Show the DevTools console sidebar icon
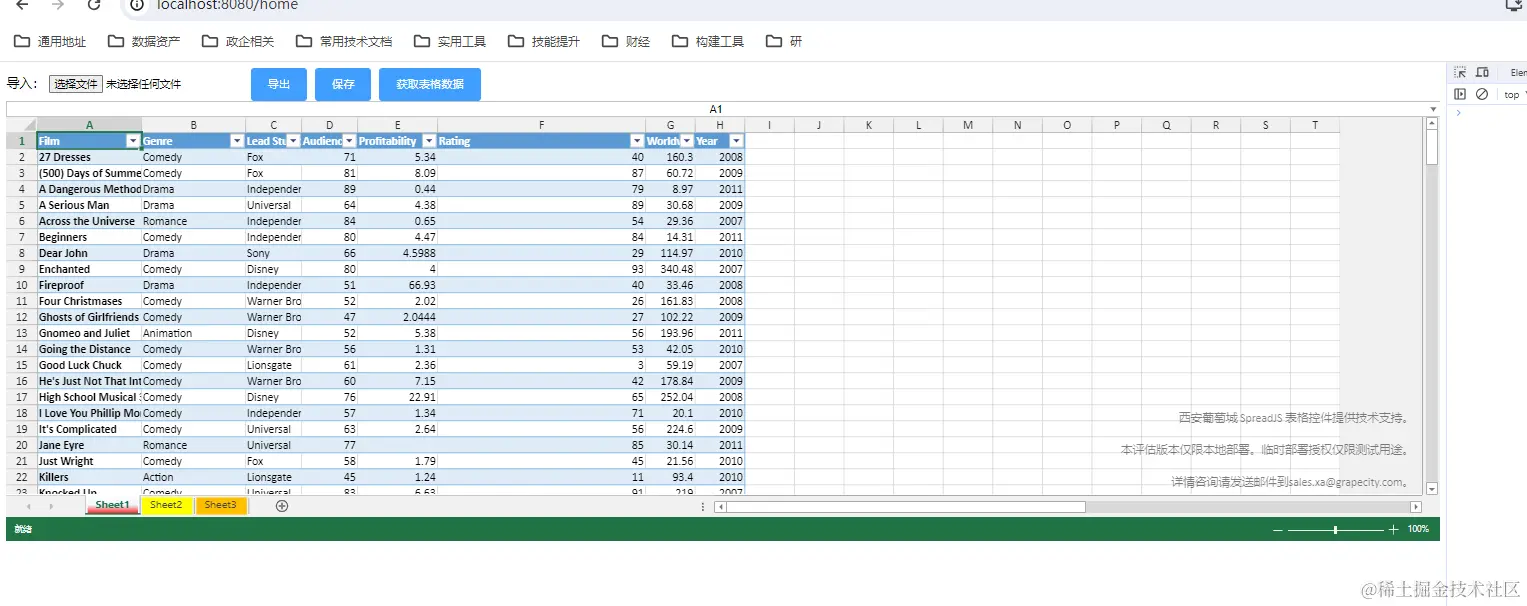 tap(1460, 94)
